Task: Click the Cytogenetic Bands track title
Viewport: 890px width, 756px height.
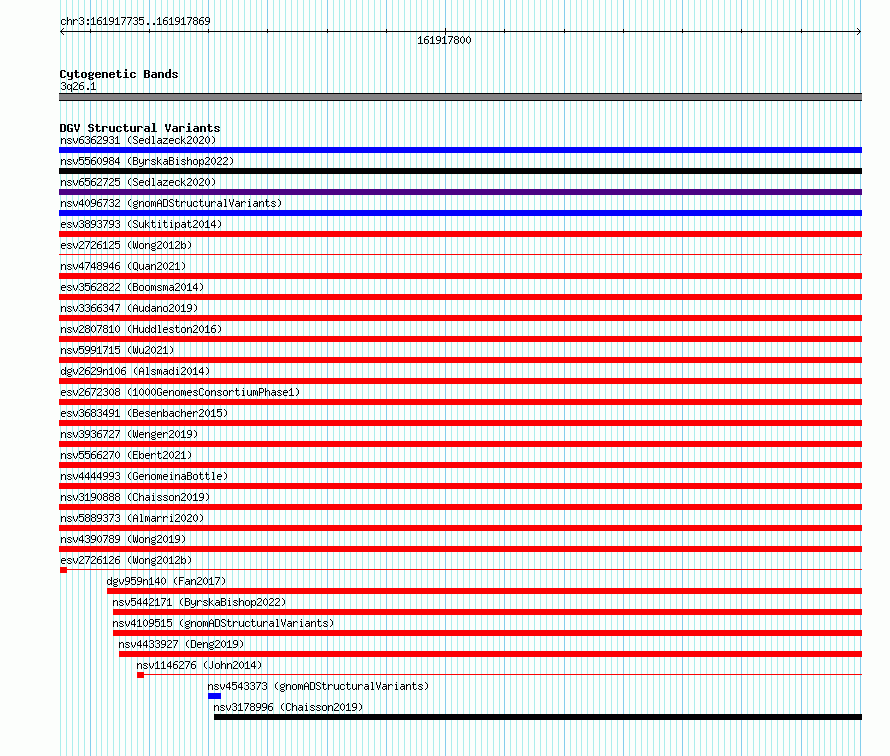Action: (119, 74)
